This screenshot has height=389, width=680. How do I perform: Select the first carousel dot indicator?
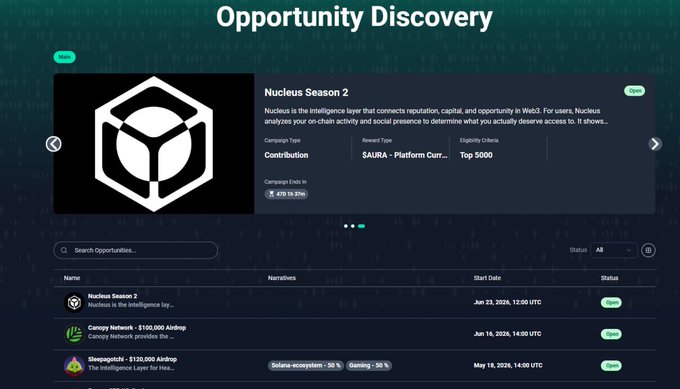point(346,226)
